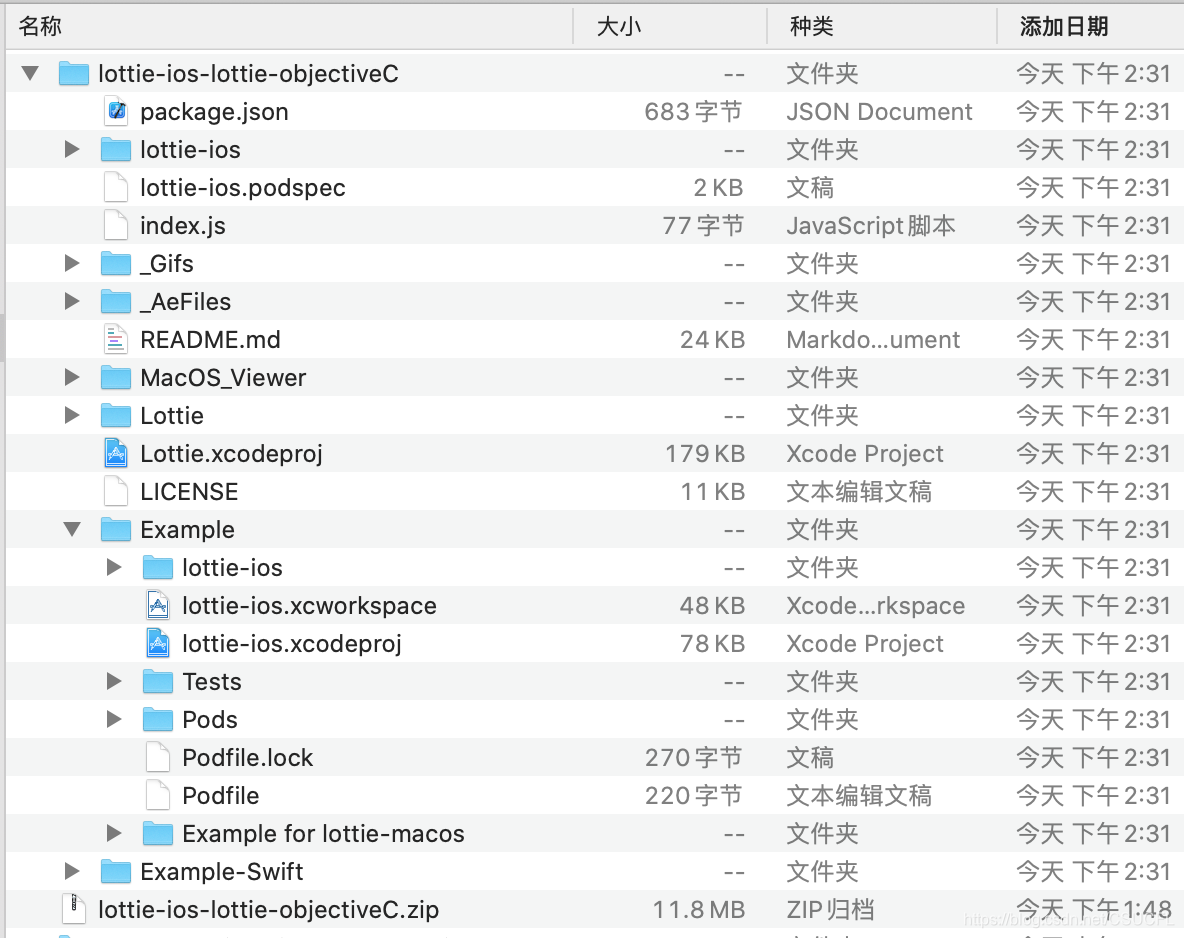This screenshot has height=938, width=1184.
Task: Sort by 名称 column header
Action: 289,26
